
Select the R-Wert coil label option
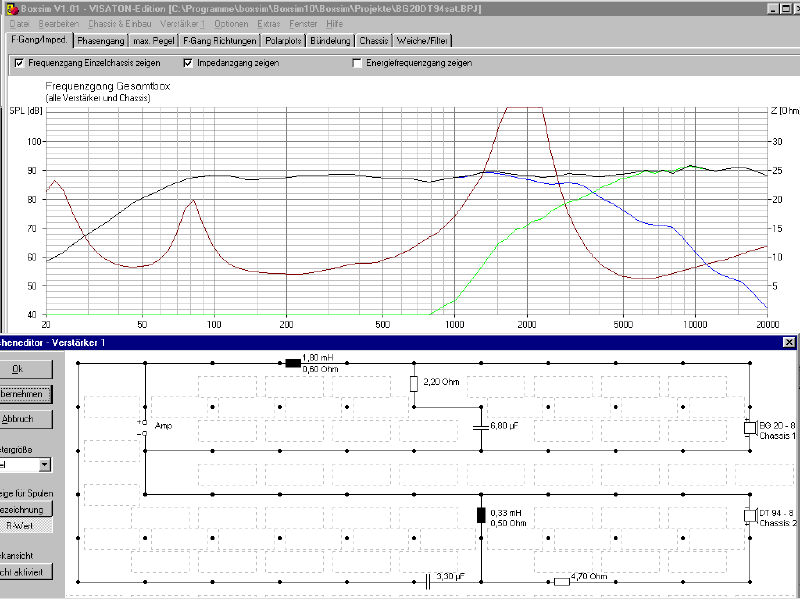pos(25,524)
